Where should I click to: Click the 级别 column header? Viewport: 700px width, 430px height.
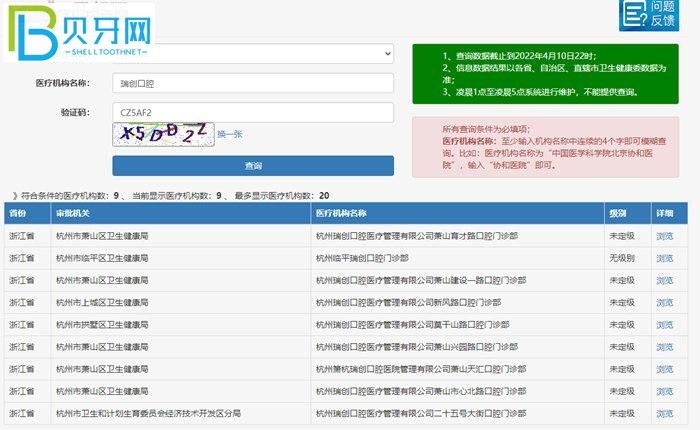pyautogui.click(x=619, y=214)
